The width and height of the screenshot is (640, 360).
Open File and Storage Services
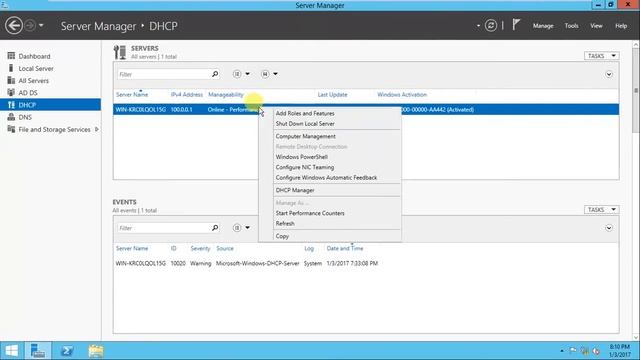tap(54, 129)
